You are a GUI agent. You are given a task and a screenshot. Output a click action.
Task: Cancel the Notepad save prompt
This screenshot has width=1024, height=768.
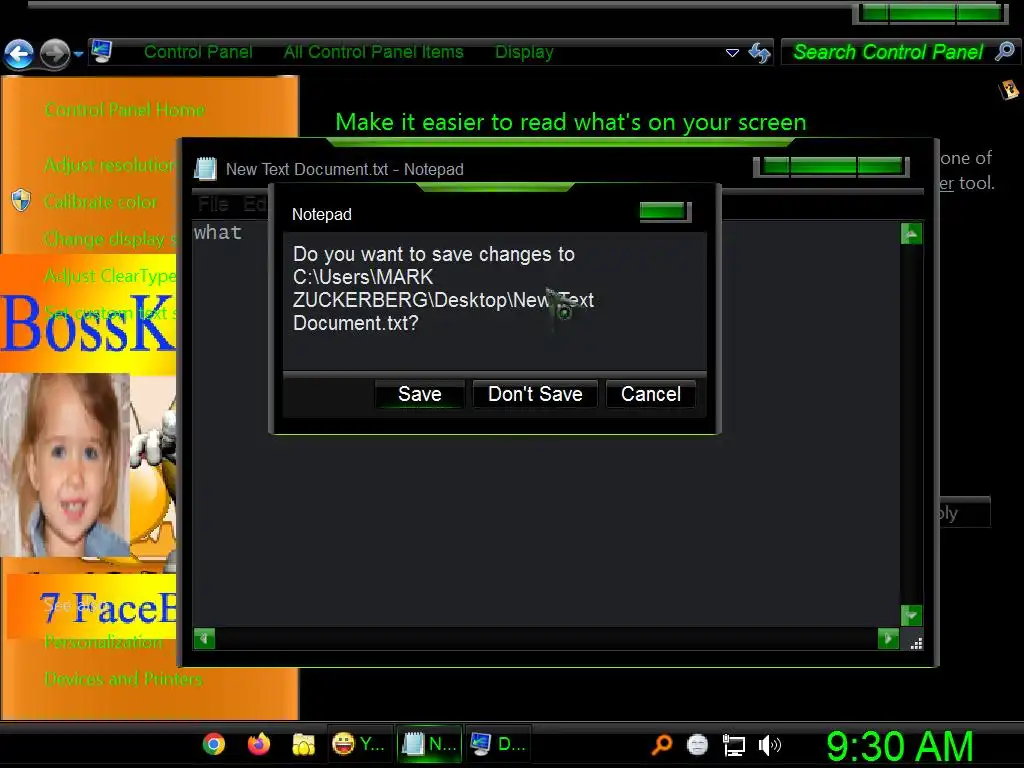click(650, 394)
